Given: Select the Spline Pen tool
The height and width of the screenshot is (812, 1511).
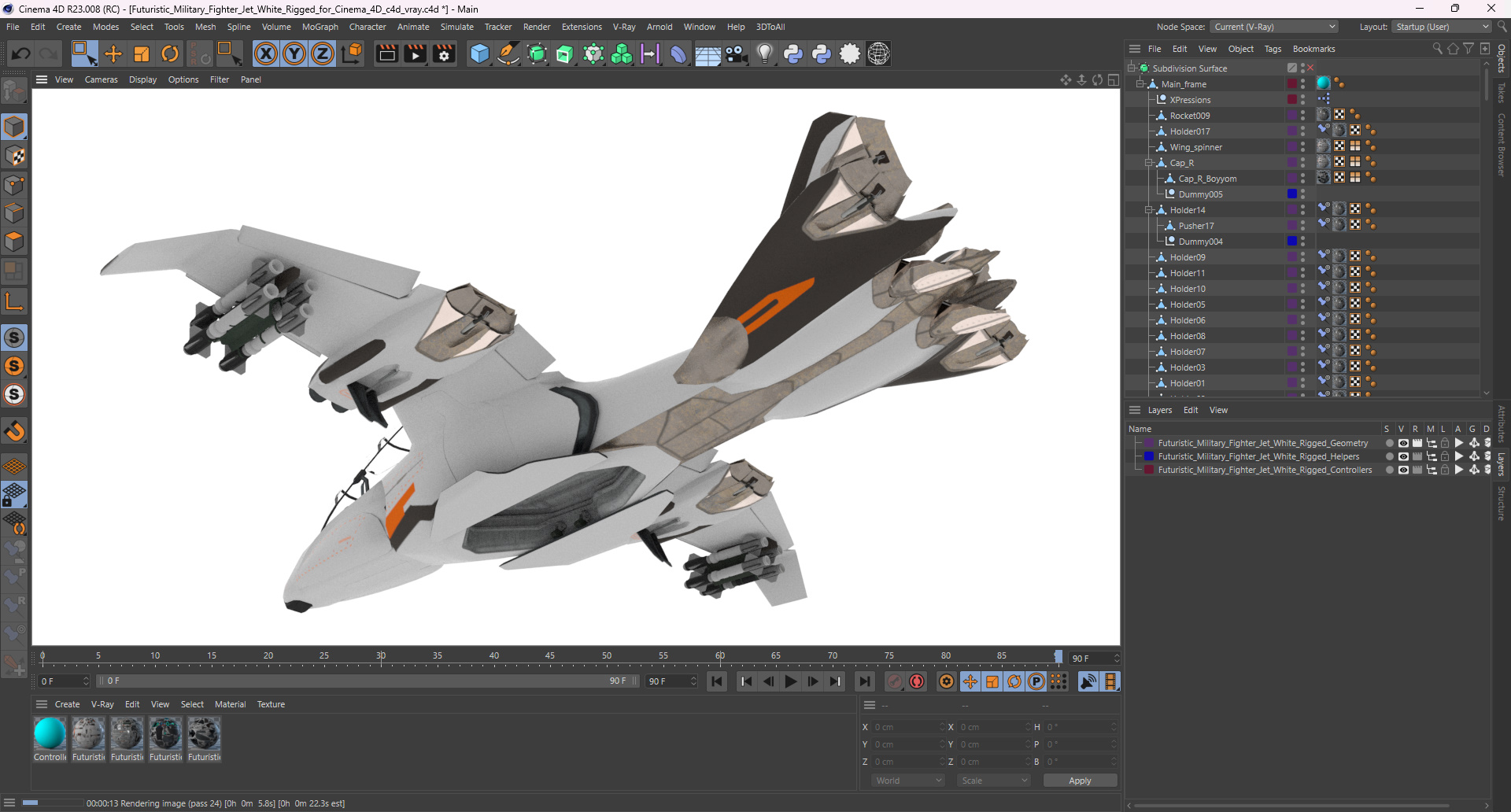Looking at the screenshot, I should 508,54.
